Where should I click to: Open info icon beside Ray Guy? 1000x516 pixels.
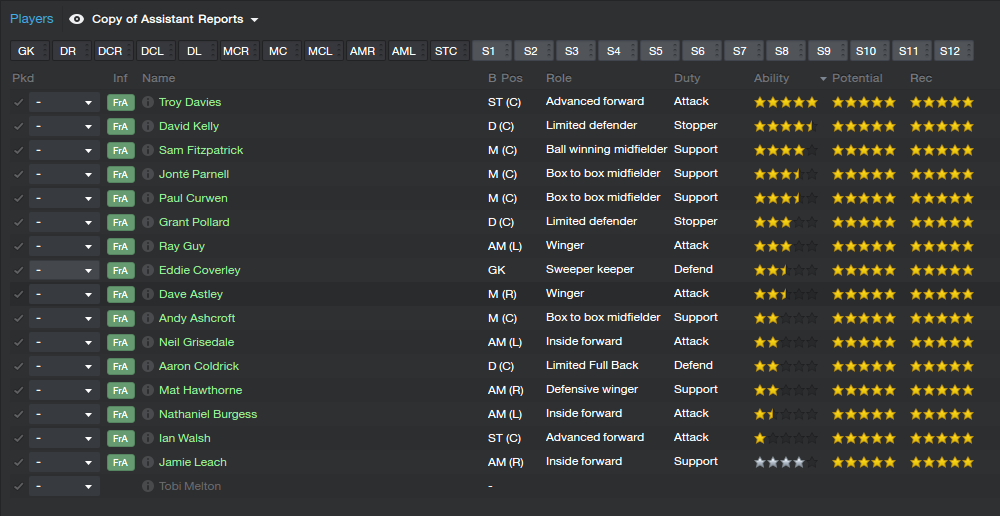[148, 246]
